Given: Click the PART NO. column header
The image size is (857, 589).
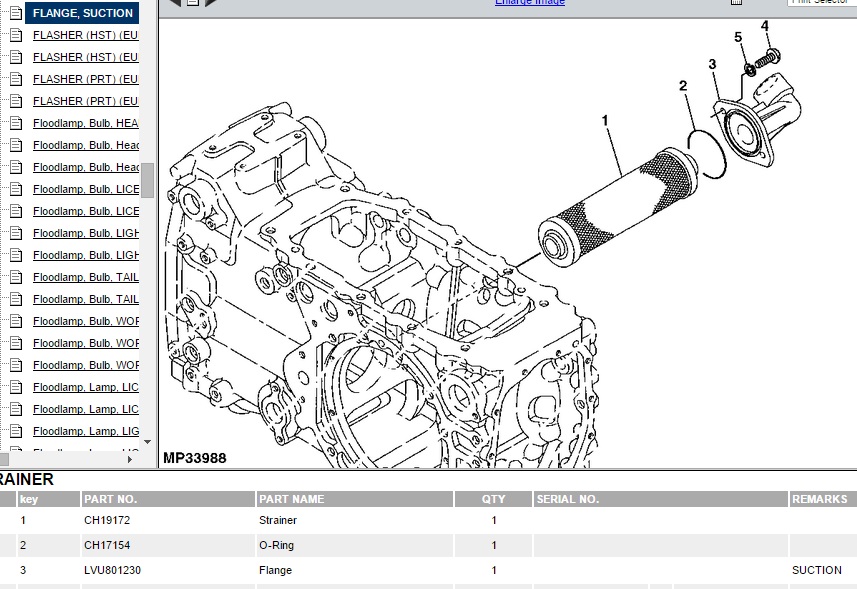Looking at the screenshot, I should coord(168,499).
